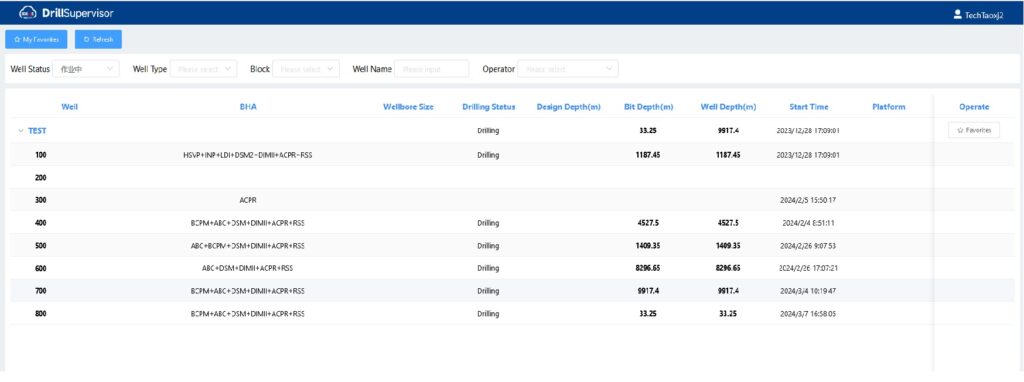1024x382 pixels.
Task: Click the ACPR BHA cell in row 300
Action: [248, 200]
